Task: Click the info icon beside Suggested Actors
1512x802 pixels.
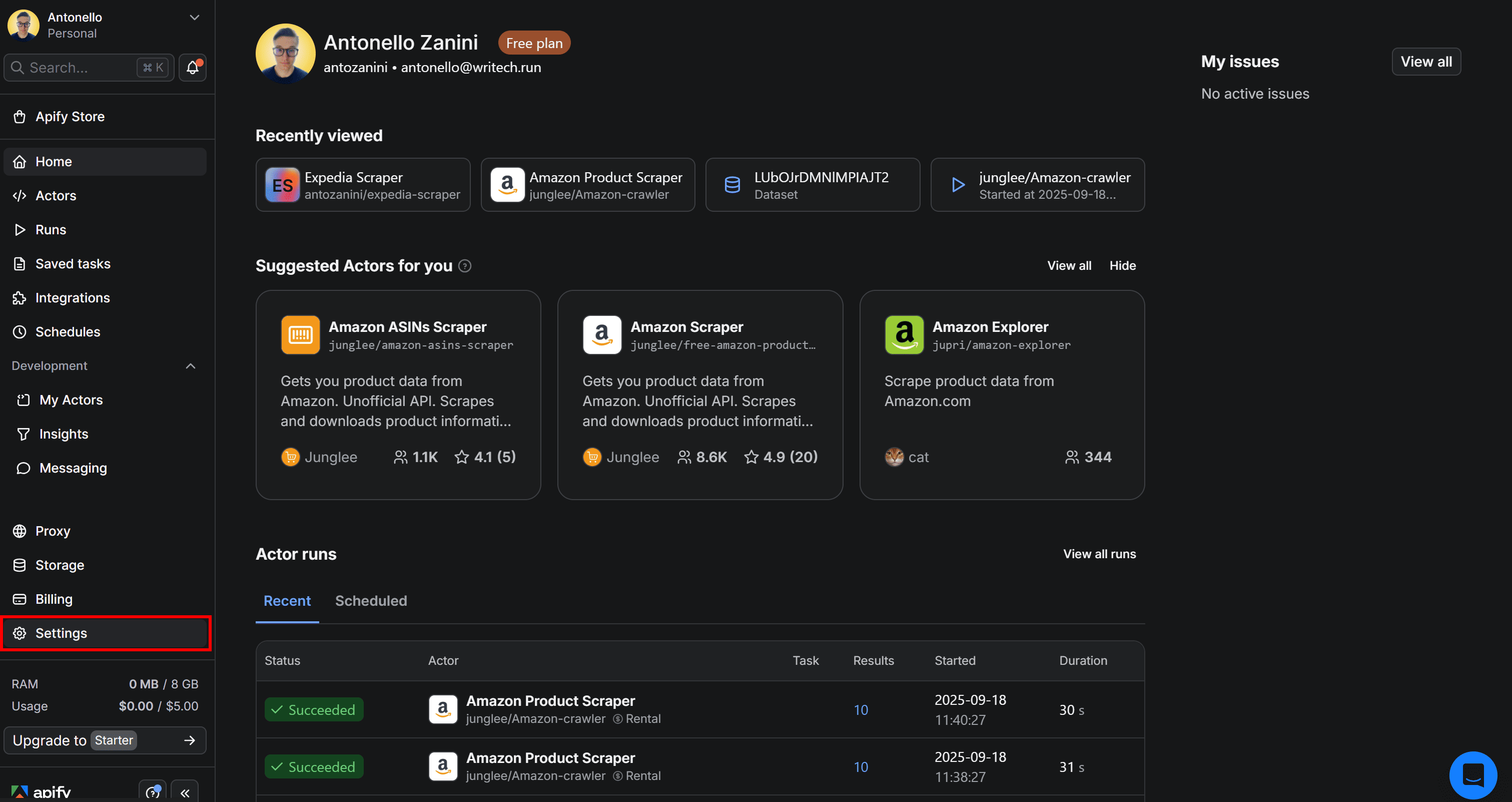Action: (x=465, y=266)
